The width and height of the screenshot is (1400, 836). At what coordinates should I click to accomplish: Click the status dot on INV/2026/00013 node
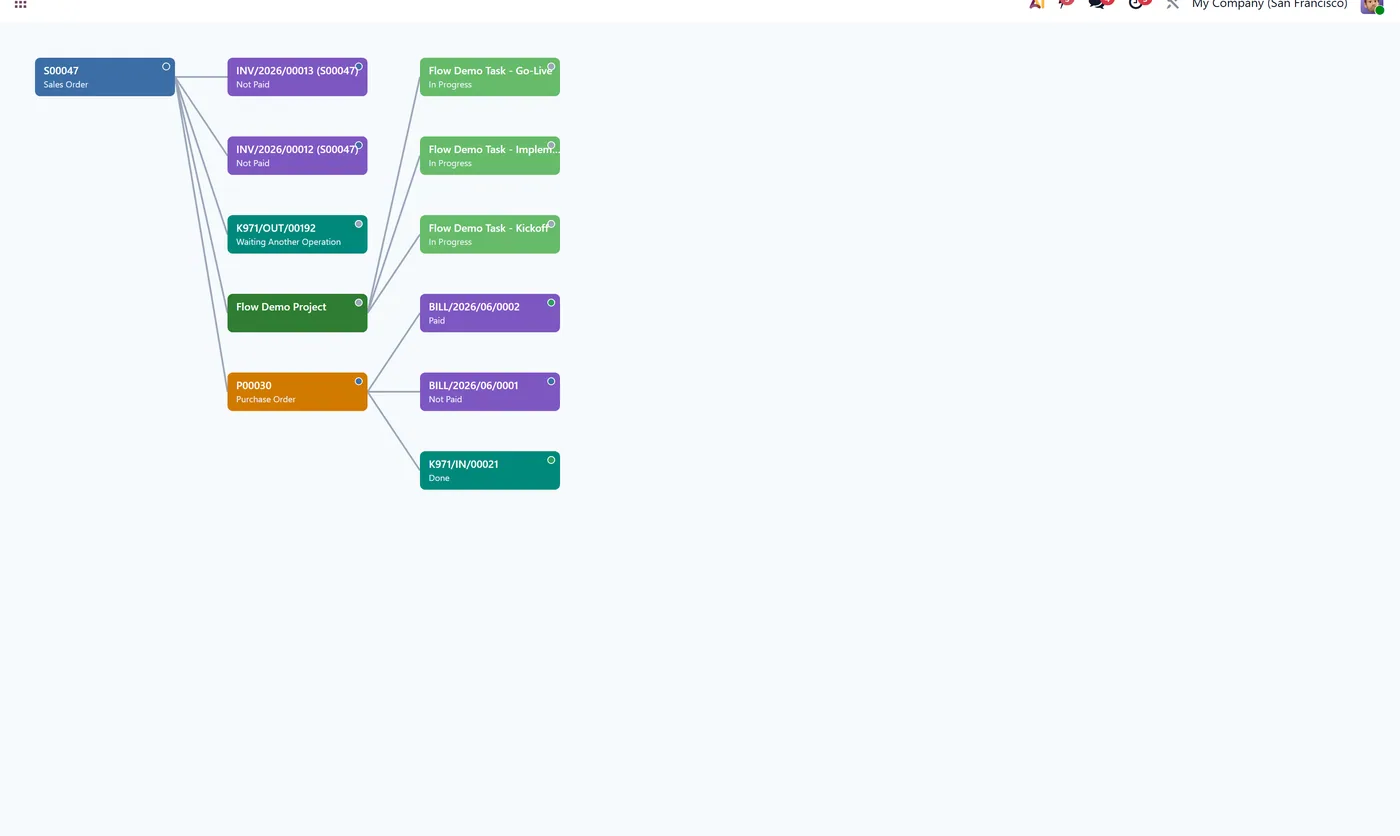[359, 67]
